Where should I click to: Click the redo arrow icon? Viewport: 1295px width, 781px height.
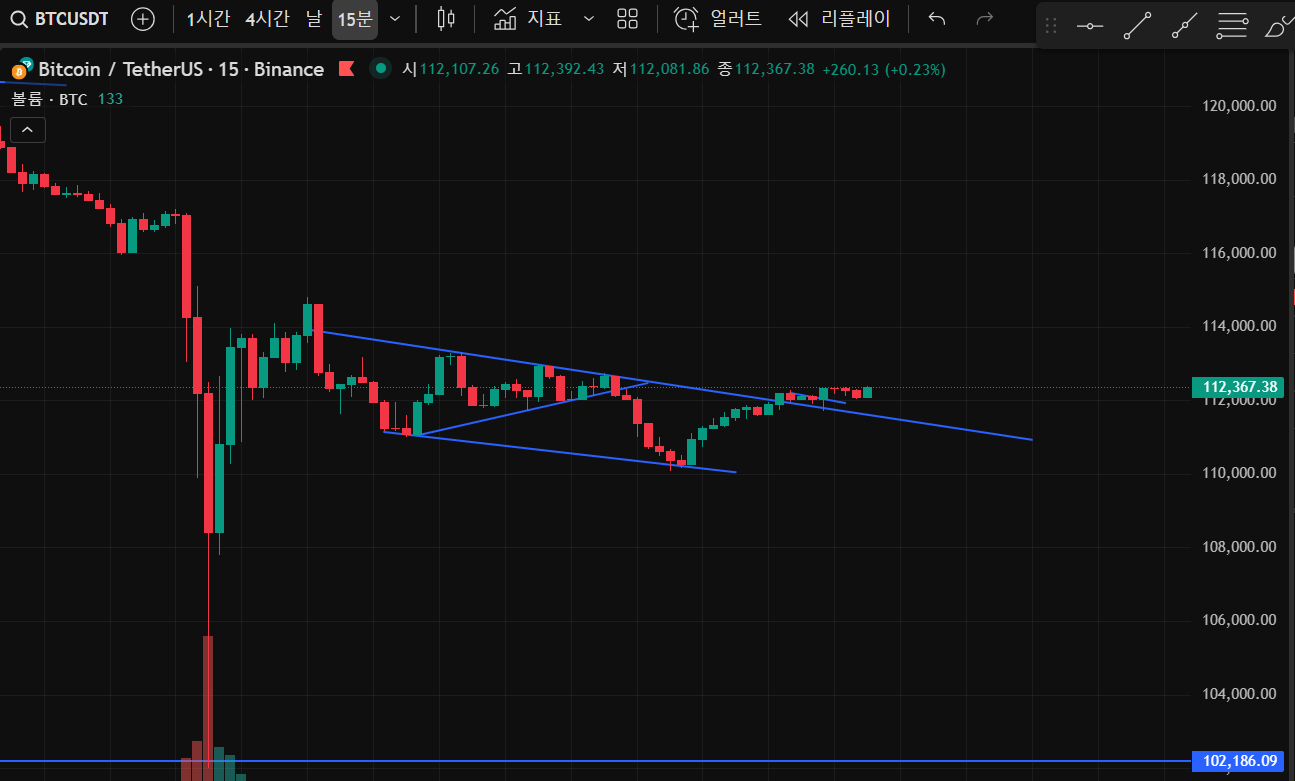(984, 19)
